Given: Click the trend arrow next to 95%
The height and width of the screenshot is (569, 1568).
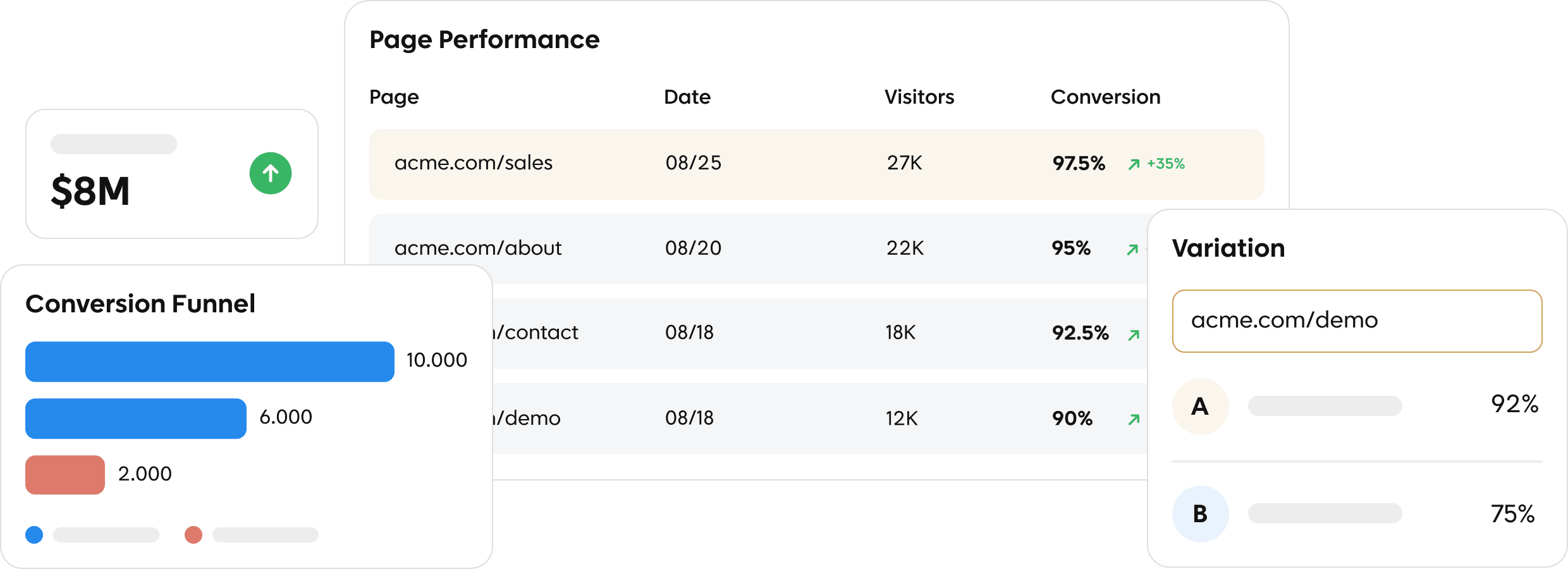Looking at the screenshot, I should pos(1132,250).
